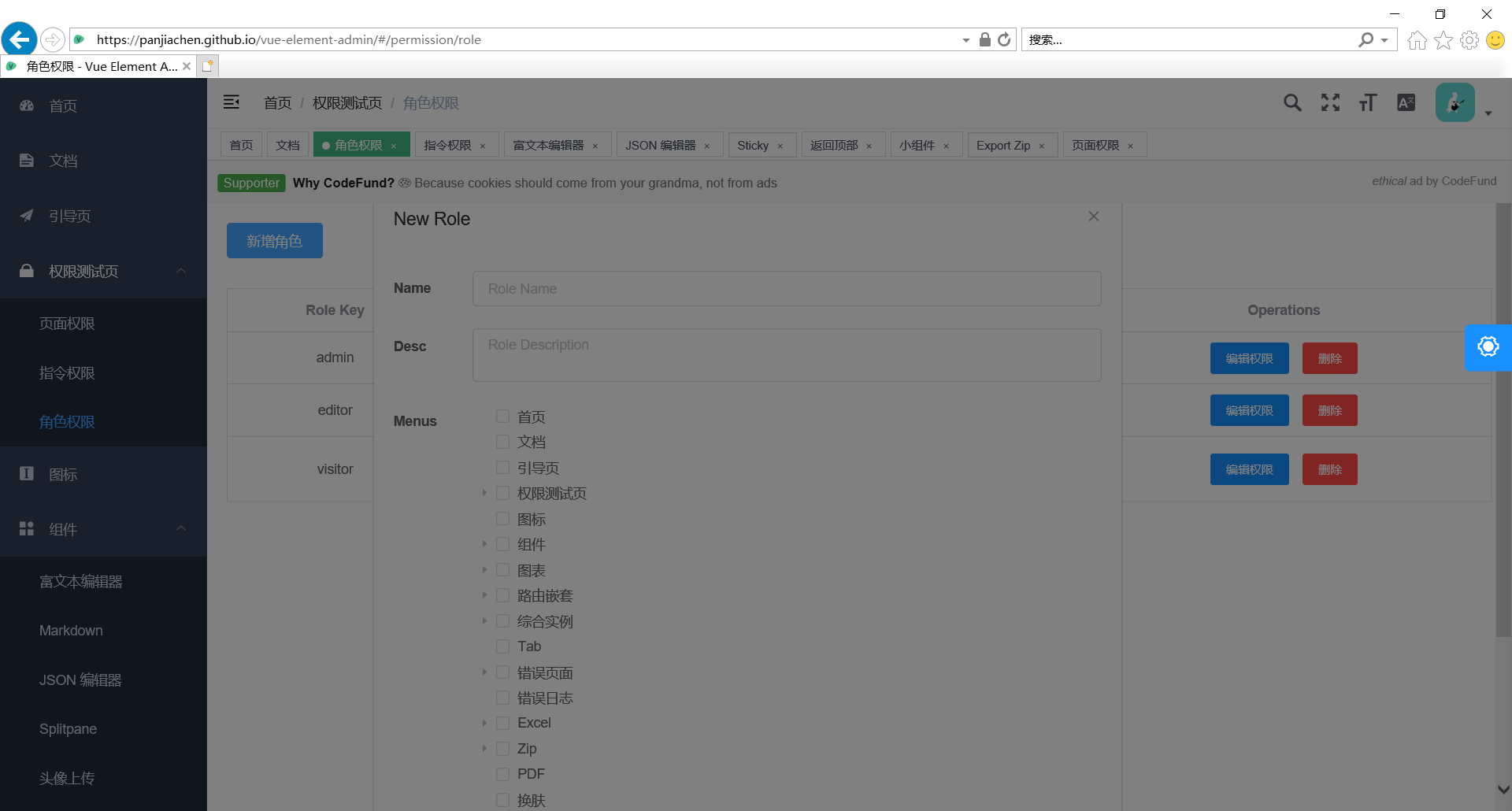Click 编辑权限 for the admin role
Screen dimensions: 1512x811
tap(1249, 357)
